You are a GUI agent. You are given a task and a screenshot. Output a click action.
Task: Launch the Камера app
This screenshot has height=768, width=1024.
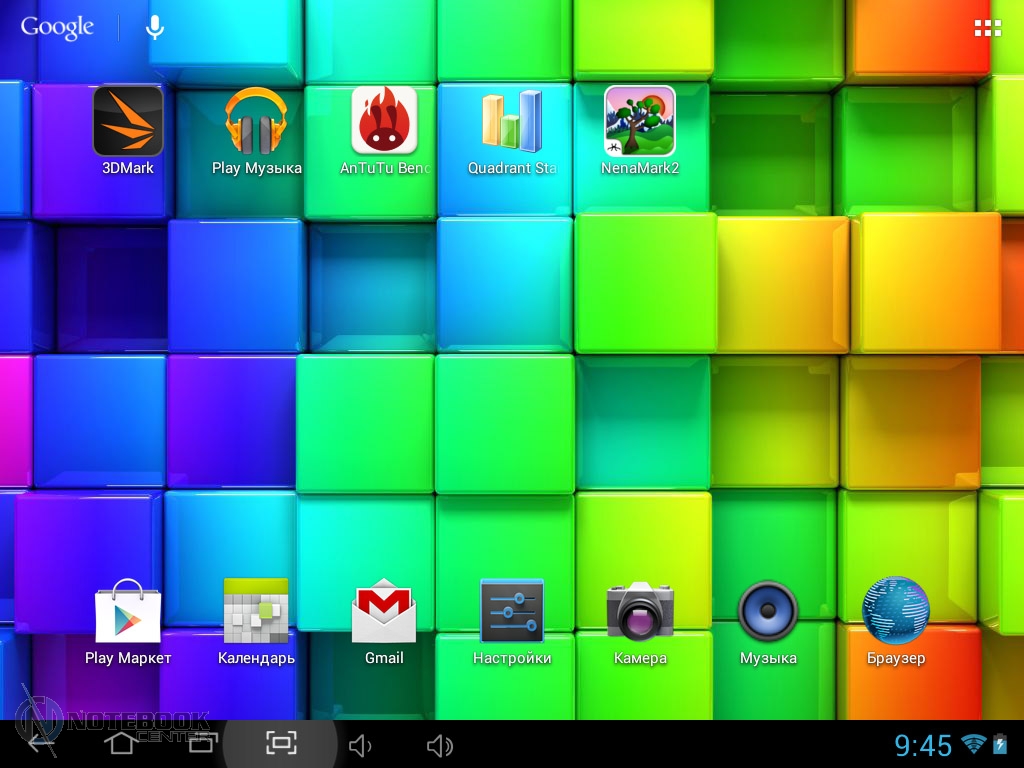point(640,612)
